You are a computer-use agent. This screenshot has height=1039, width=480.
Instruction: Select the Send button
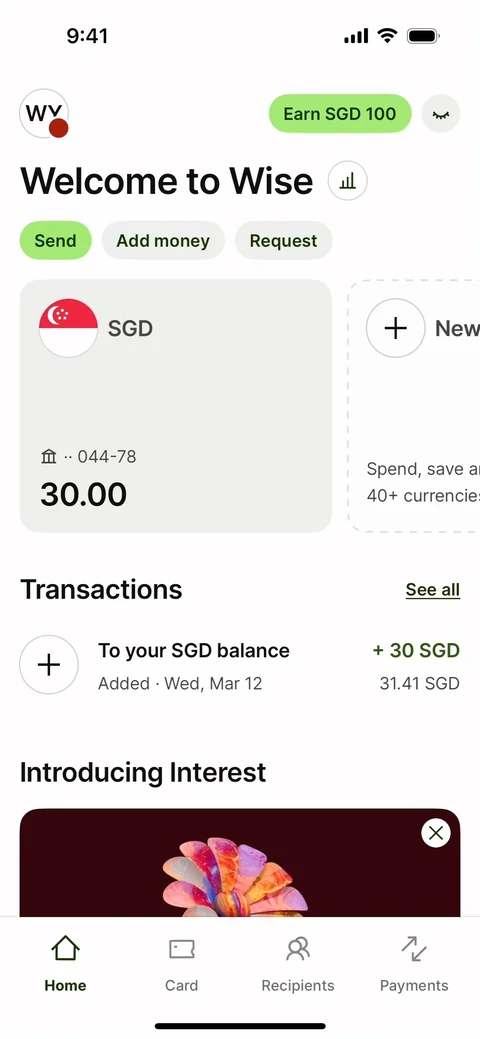click(55, 241)
